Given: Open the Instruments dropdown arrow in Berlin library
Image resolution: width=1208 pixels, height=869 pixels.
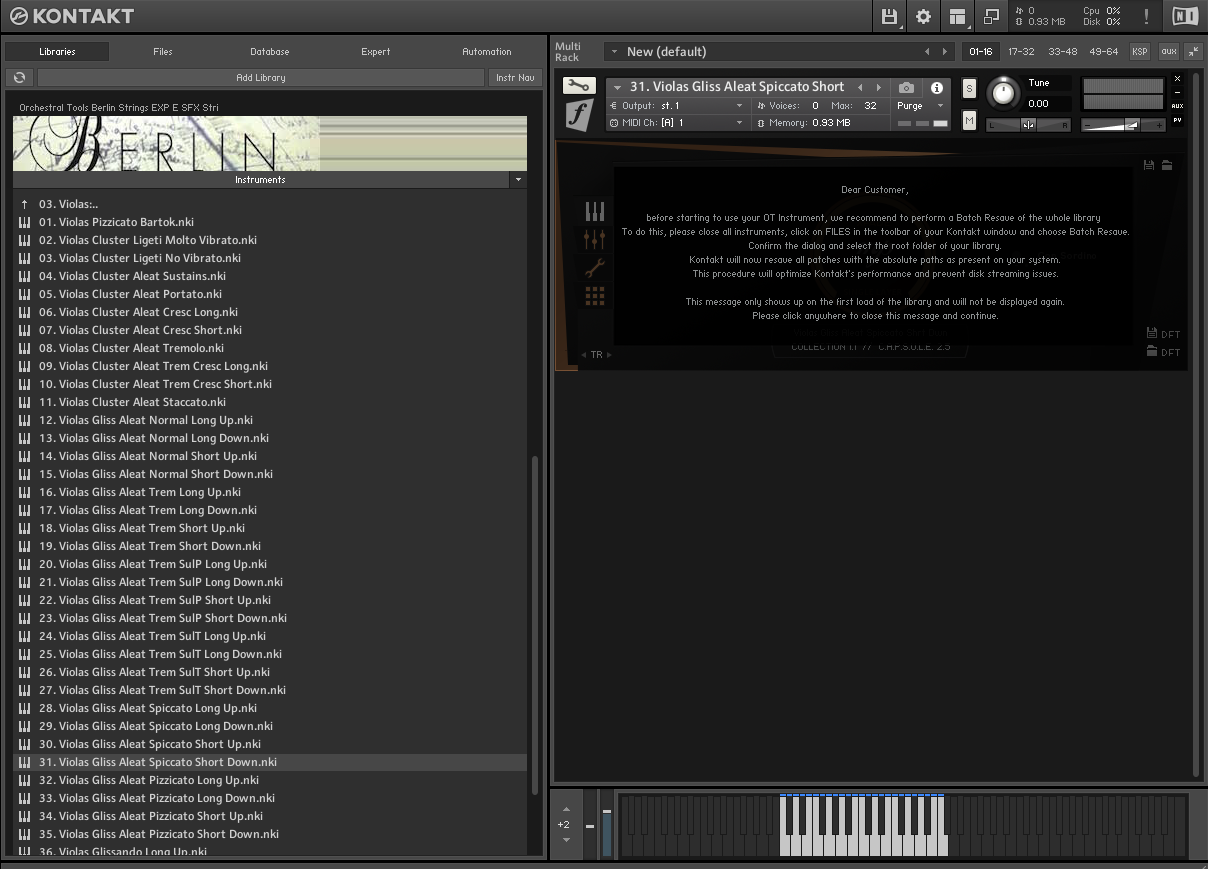Looking at the screenshot, I should click(518, 180).
